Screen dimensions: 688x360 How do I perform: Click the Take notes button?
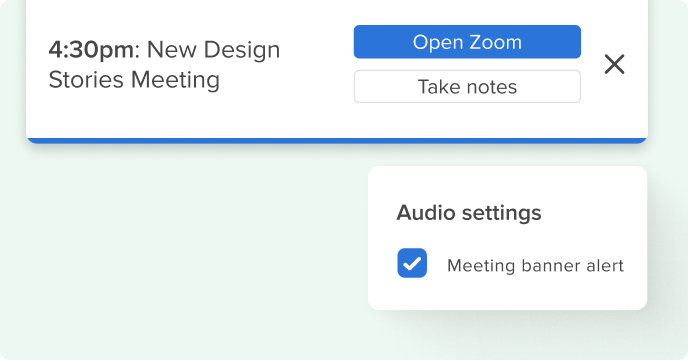click(x=467, y=86)
